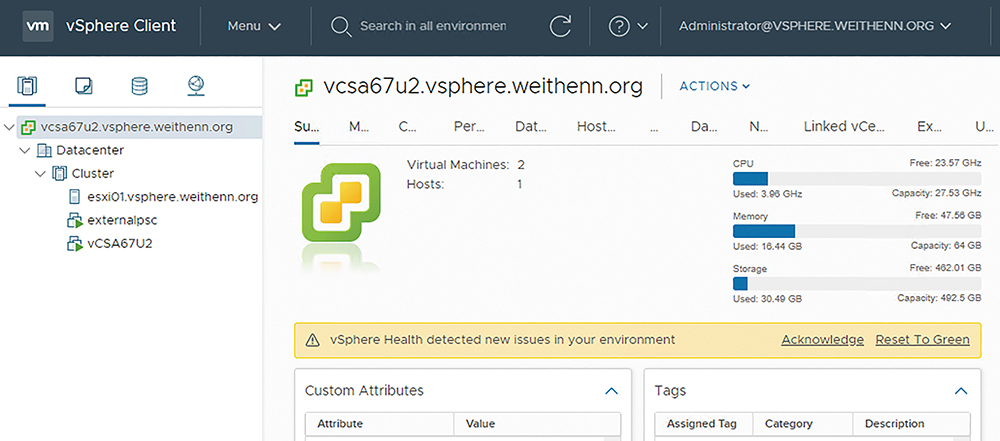Image resolution: width=1000 pixels, height=441 pixels.
Task: Click the 'Free: 23.57 GHz' value
Action: [x=946, y=164]
